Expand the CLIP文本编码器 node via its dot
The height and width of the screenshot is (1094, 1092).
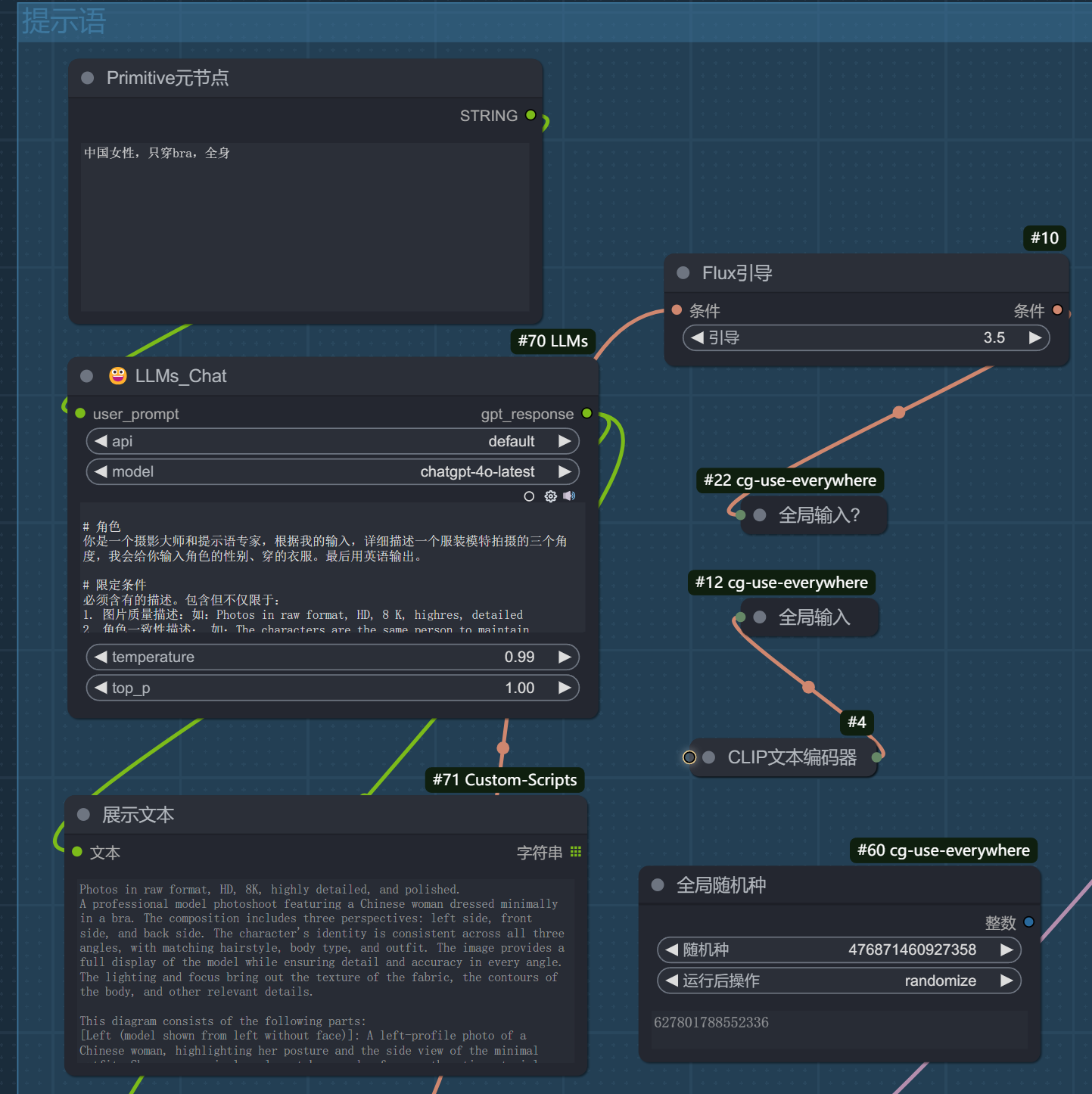click(709, 757)
